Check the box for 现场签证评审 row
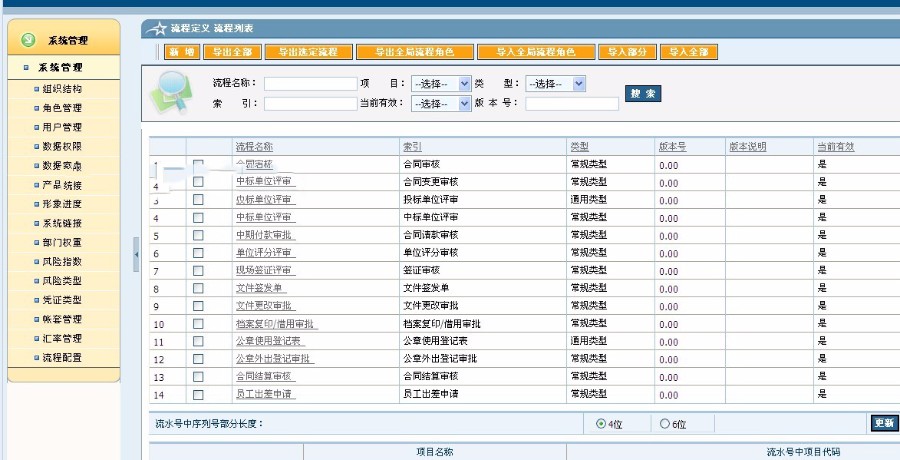 (198, 270)
